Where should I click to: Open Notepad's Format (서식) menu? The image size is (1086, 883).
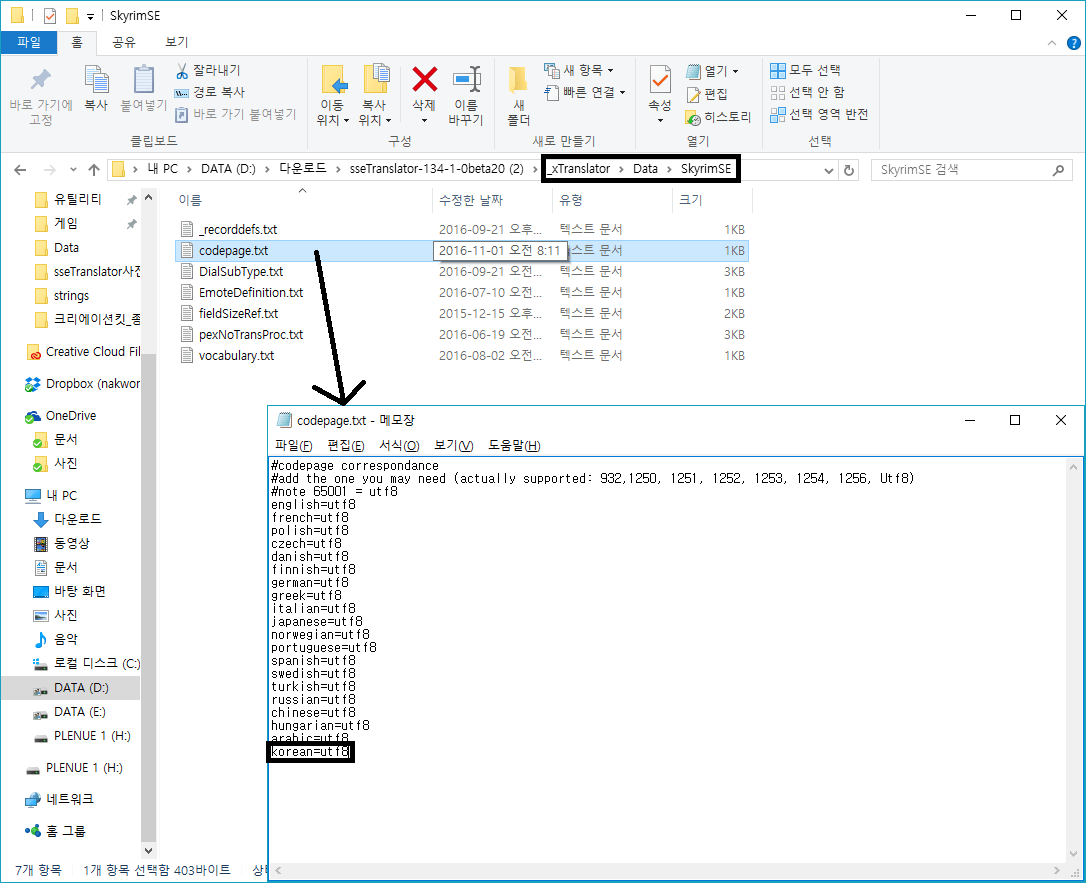[398, 445]
